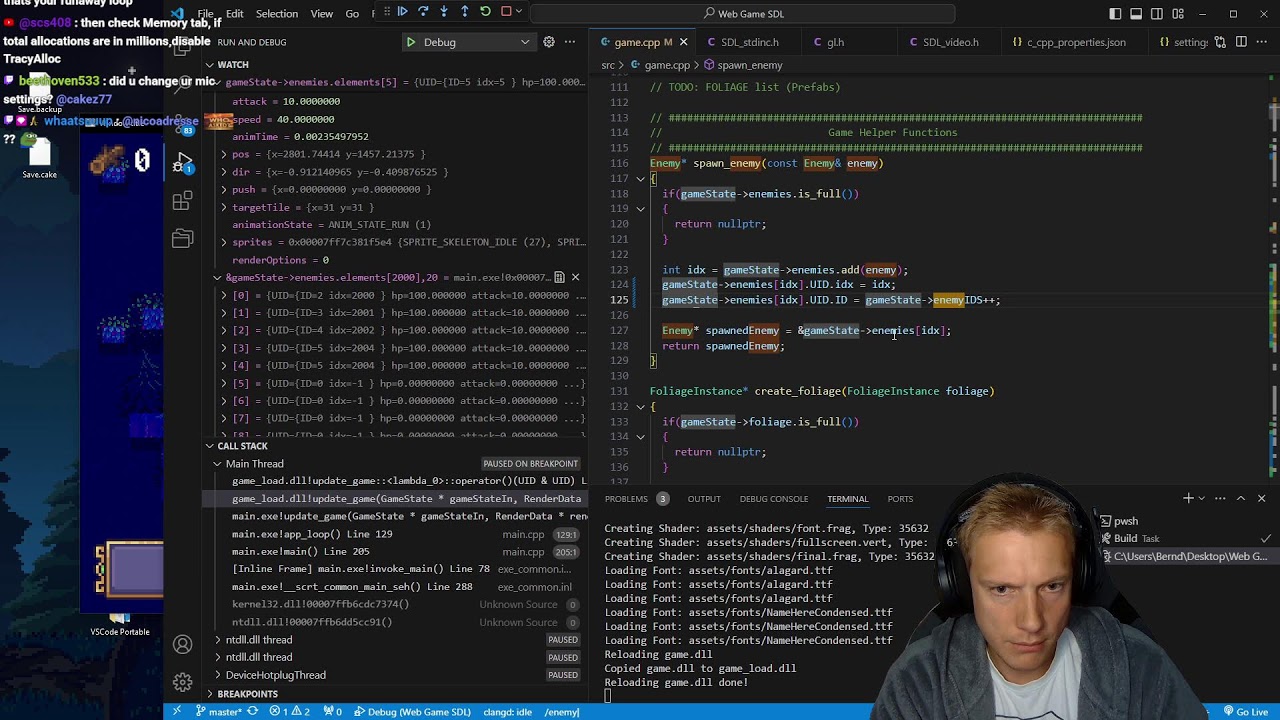Open the View menu
The height and width of the screenshot is (720, 1280).
click(x=321, y=14)
